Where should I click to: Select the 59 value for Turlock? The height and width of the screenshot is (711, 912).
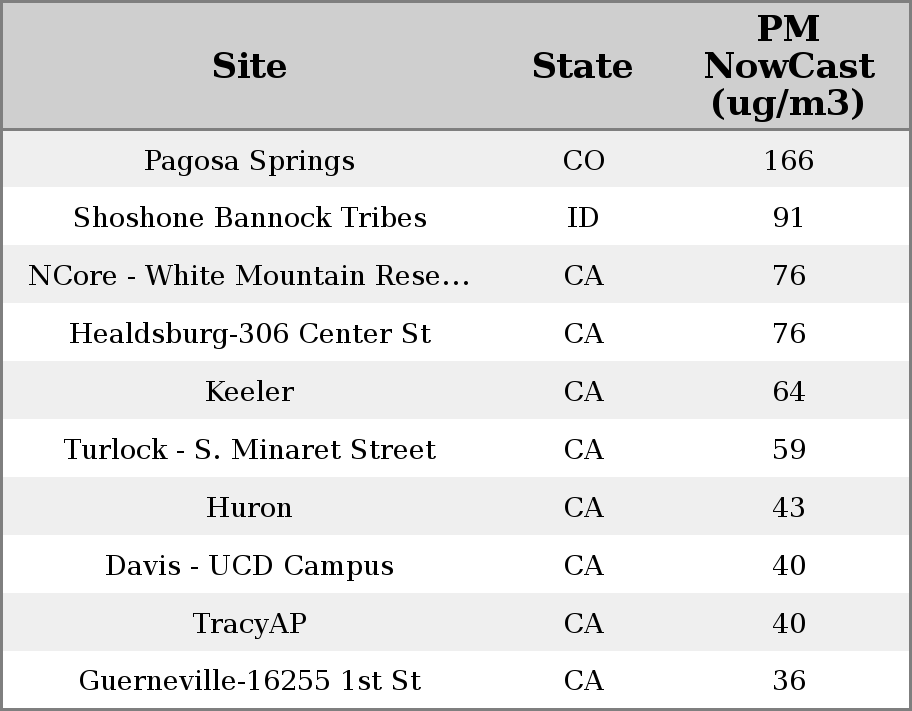point(788,450)
